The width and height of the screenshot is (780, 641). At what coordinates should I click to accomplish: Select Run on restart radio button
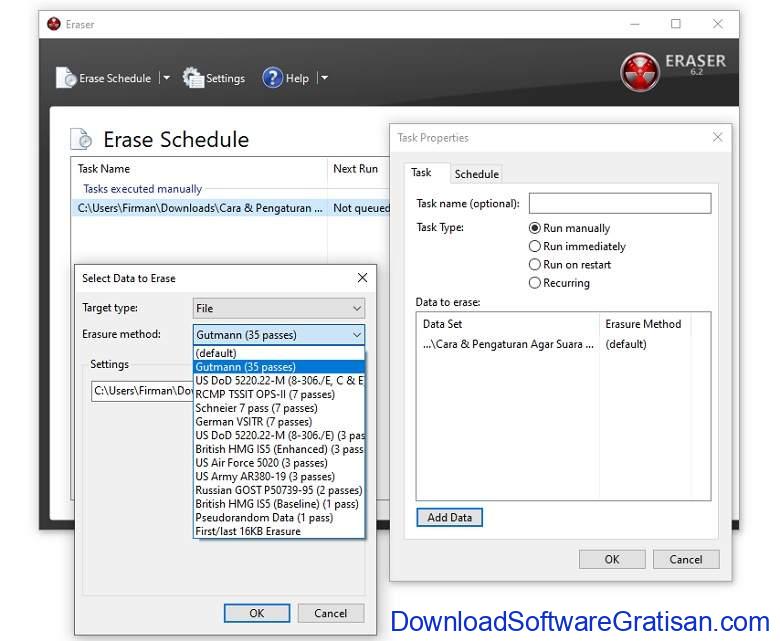coord(534,265)
